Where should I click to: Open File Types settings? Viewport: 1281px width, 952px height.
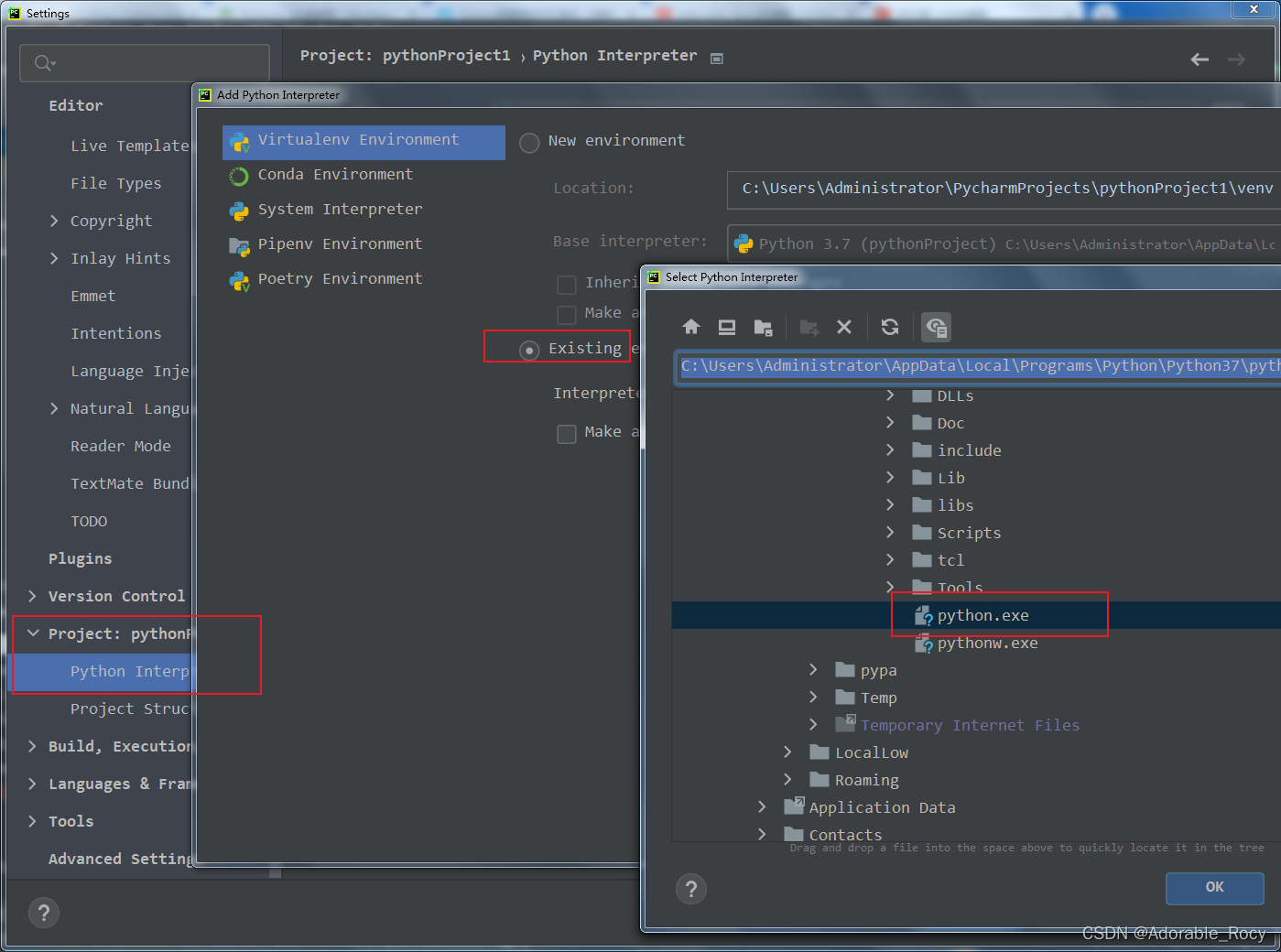[x=115, y=183]
